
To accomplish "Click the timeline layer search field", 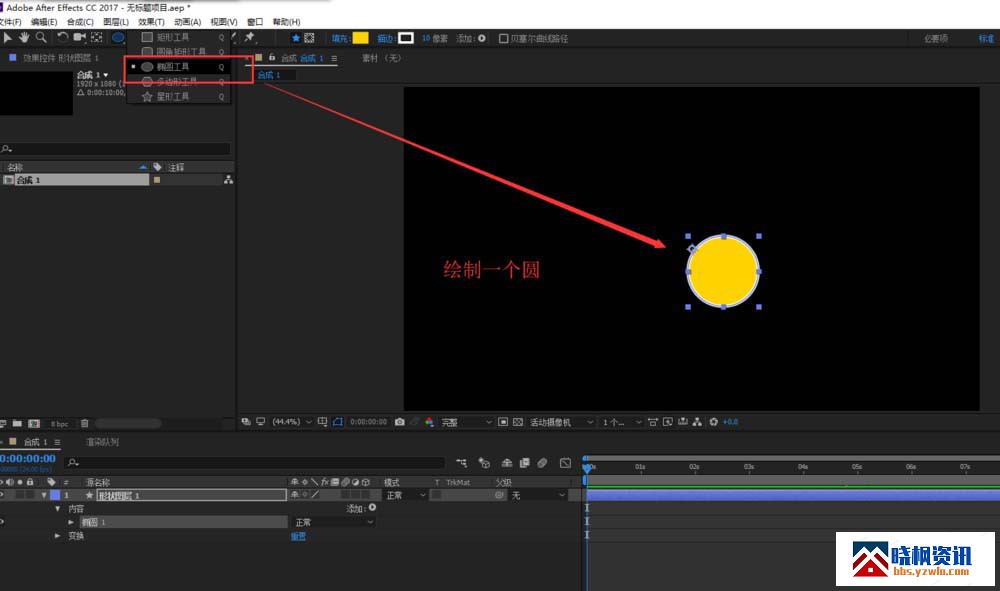I will click(x=255, y=463).
